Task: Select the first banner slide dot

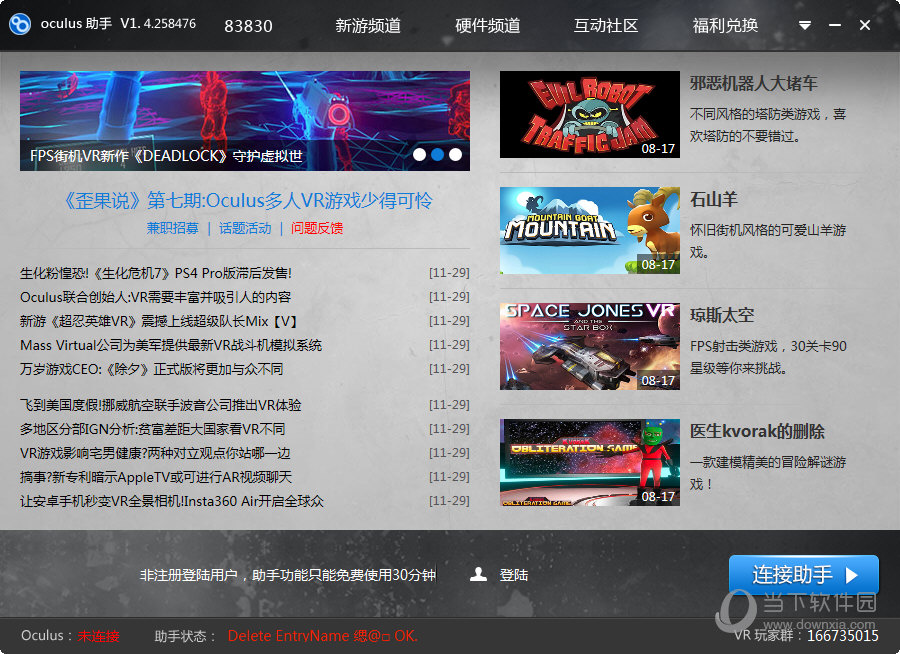Action: click(x=420, y=154)
